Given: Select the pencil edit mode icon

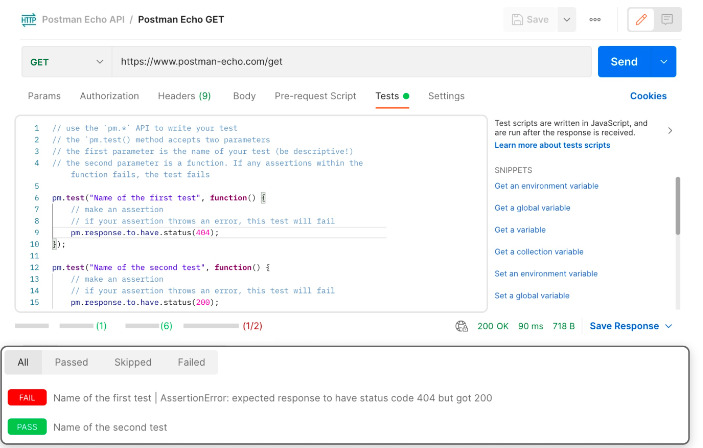Looking at the screenshot, I should pos(641,20).
